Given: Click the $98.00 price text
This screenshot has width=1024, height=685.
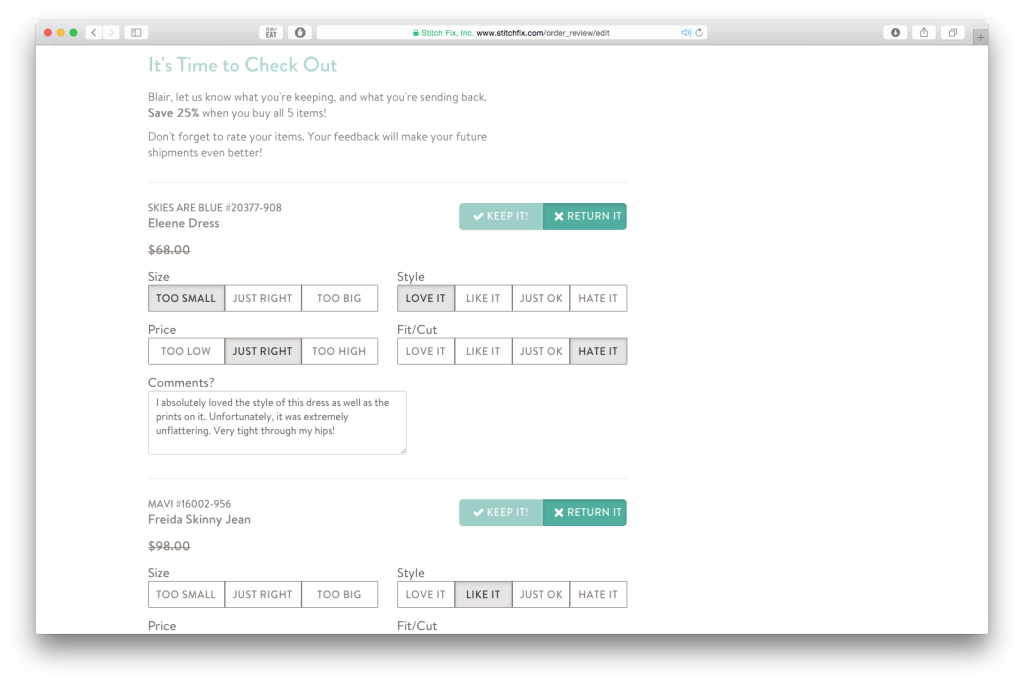Looking at the screenshot, I should click(169, 547).
